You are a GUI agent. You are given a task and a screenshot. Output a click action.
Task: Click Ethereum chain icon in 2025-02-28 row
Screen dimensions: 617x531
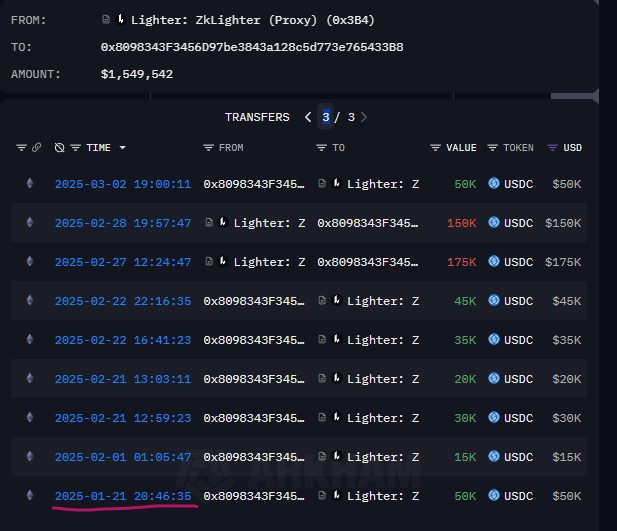30,222
